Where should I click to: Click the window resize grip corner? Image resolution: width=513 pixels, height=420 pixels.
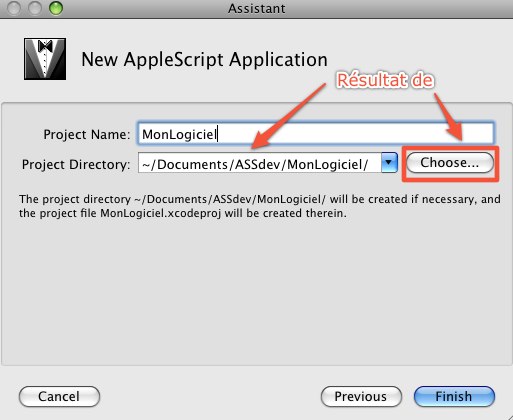click(x=508, y=415)
